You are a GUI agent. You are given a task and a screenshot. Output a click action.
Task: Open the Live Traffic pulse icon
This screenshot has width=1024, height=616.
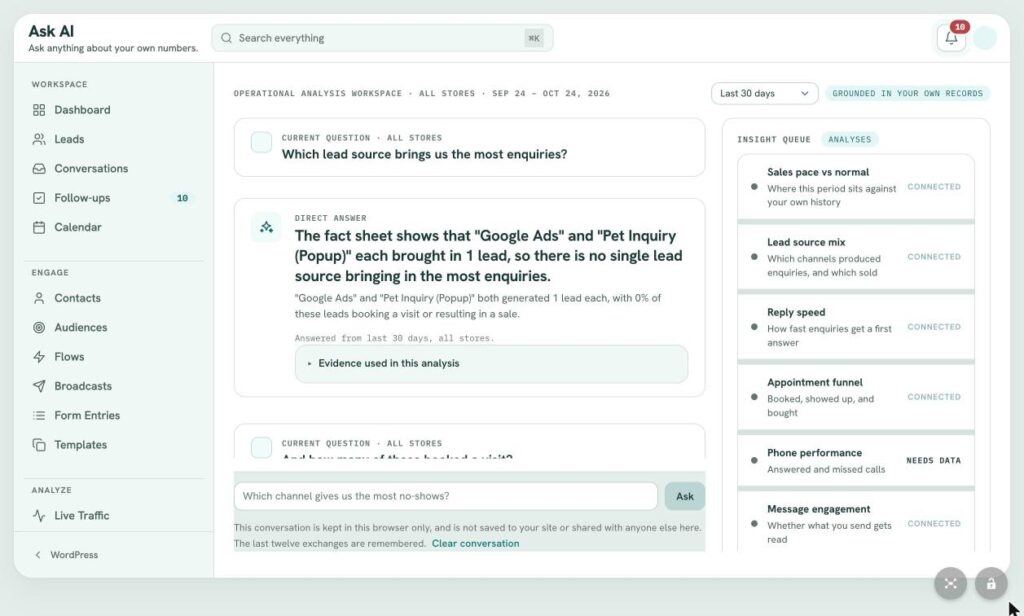tap(39, 515)
